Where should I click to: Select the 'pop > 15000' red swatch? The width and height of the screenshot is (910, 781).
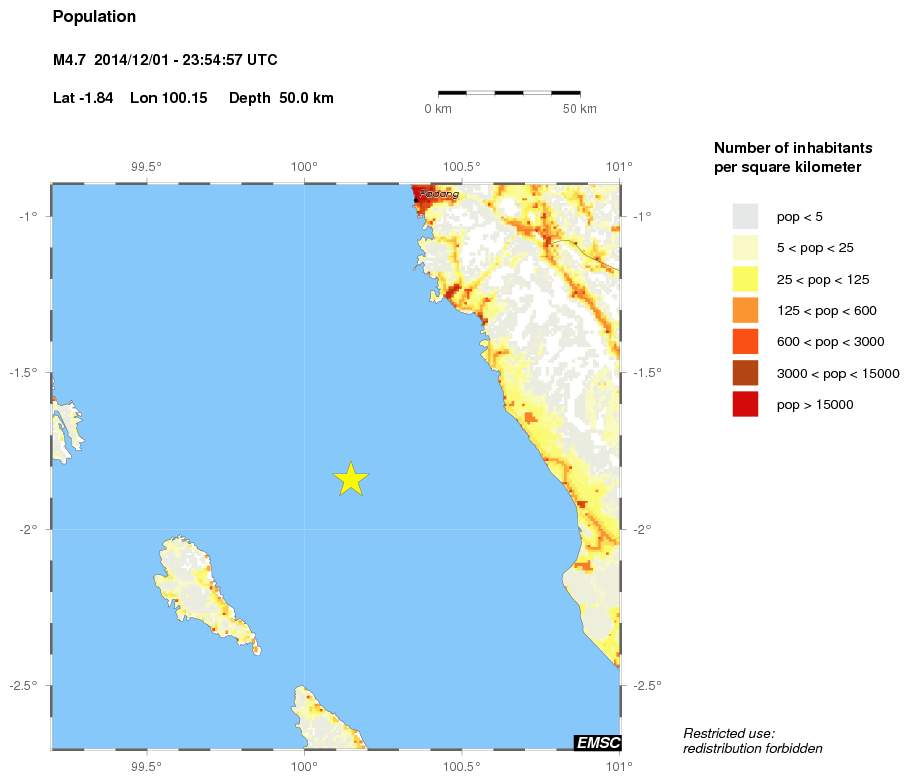point(745,404)
